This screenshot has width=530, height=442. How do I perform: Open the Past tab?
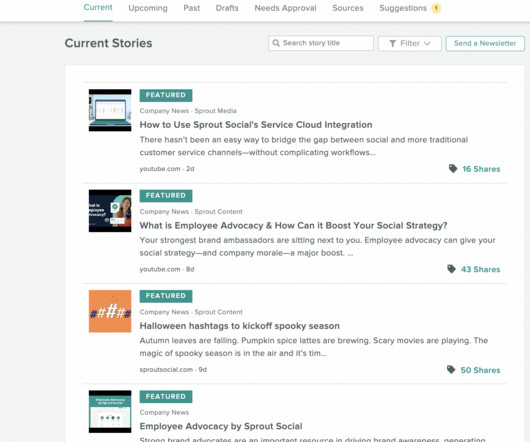point(192,8)
